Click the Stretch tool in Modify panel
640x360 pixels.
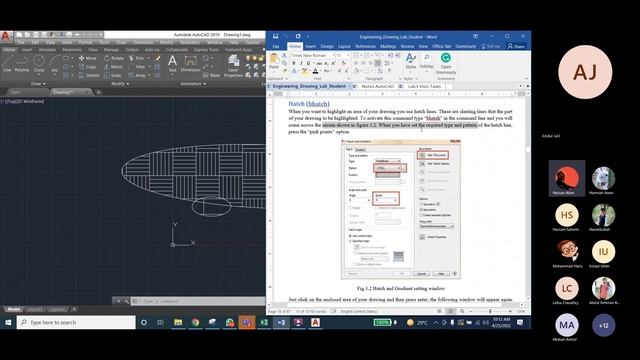[89, 76]
